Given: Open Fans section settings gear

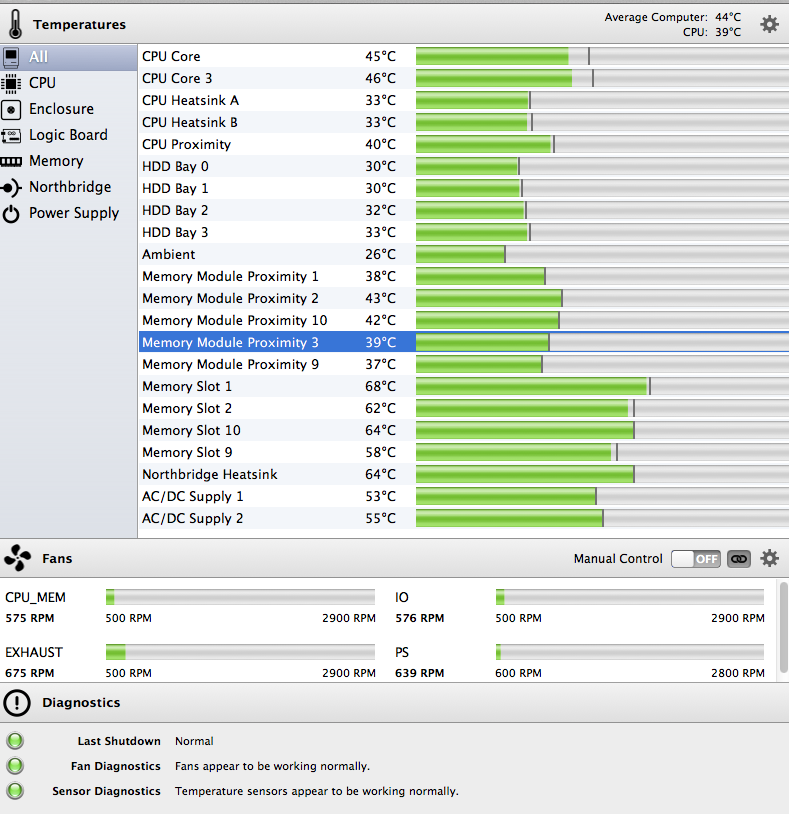Looking at the screenshot, I should point(769,559).
